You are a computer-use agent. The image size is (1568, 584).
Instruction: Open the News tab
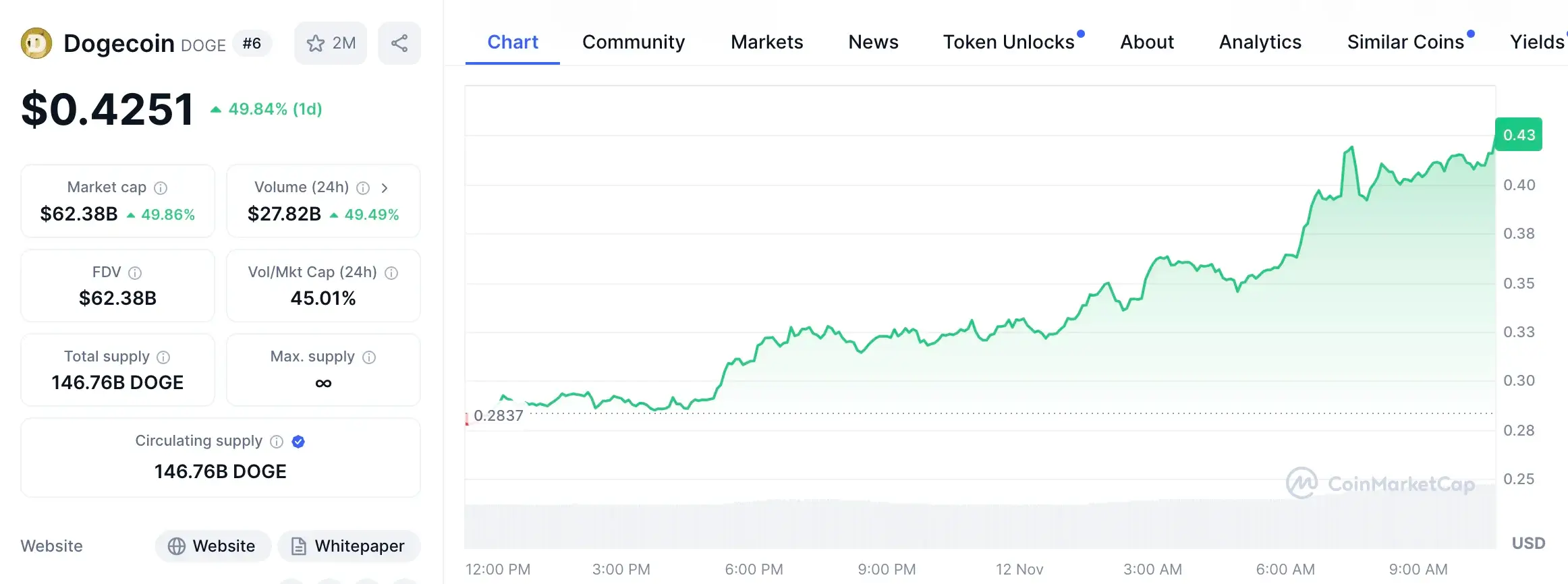pyautogui.click(x=873, y=42)
